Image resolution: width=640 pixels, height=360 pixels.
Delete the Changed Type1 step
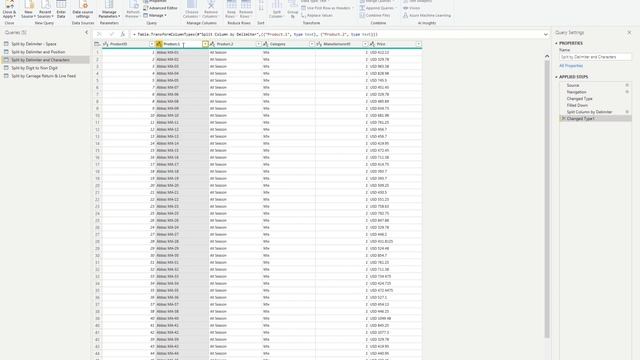pyautogui.click(x=563, y=118)
